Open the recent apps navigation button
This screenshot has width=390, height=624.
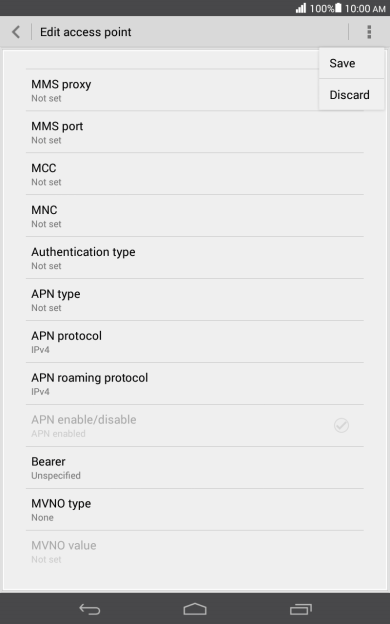click(x=300, y=609)
